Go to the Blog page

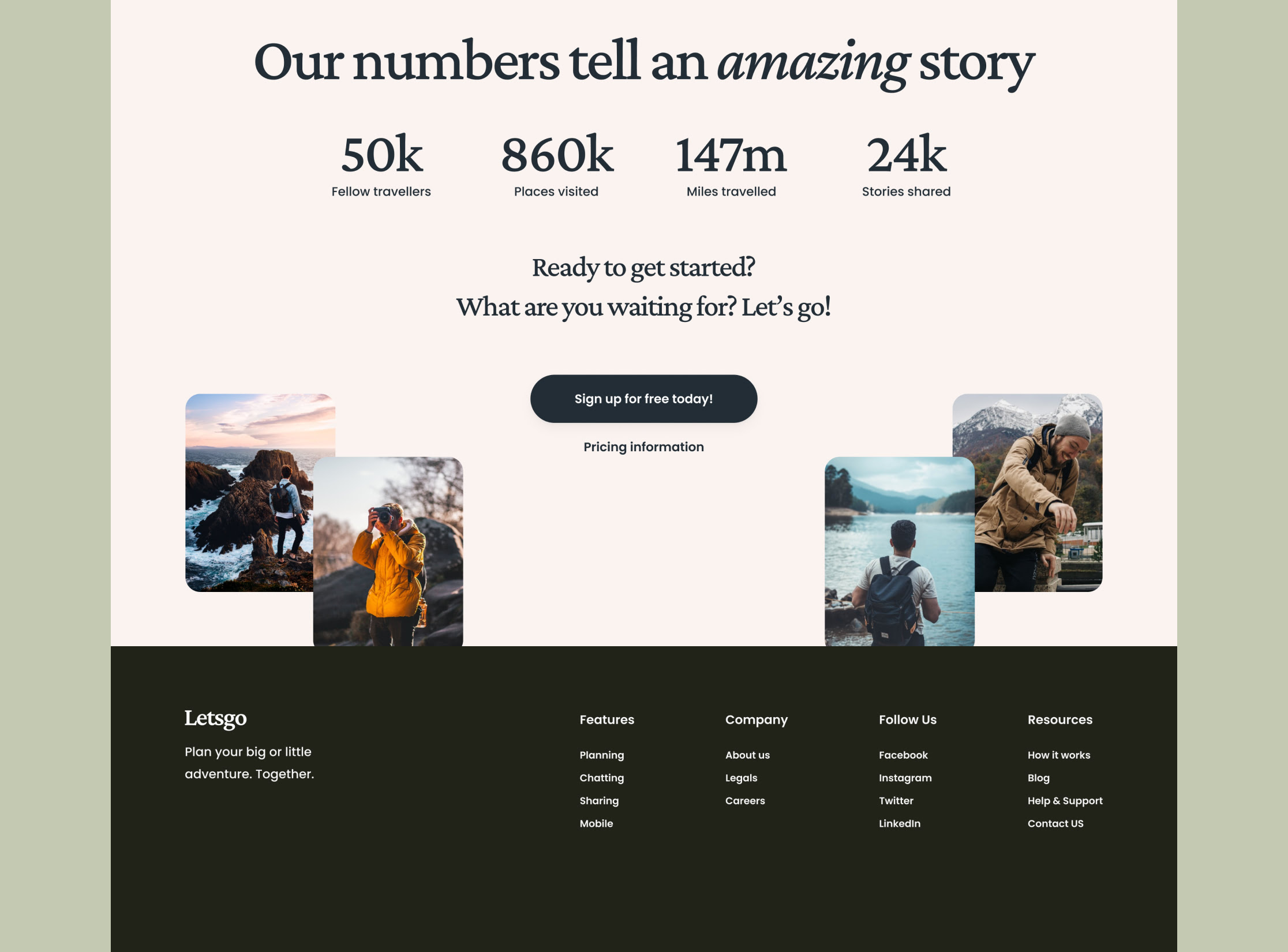1038,778
